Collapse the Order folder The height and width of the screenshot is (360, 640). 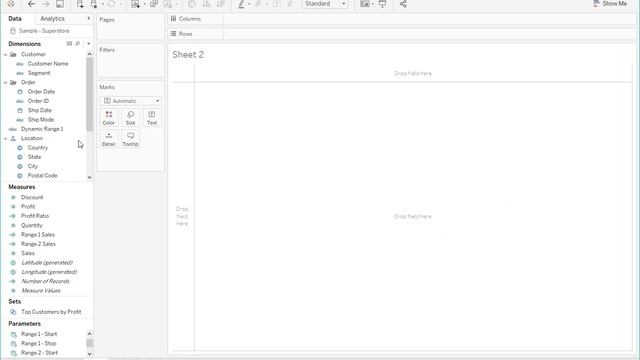pyautogui.click(x=6, y=82)
